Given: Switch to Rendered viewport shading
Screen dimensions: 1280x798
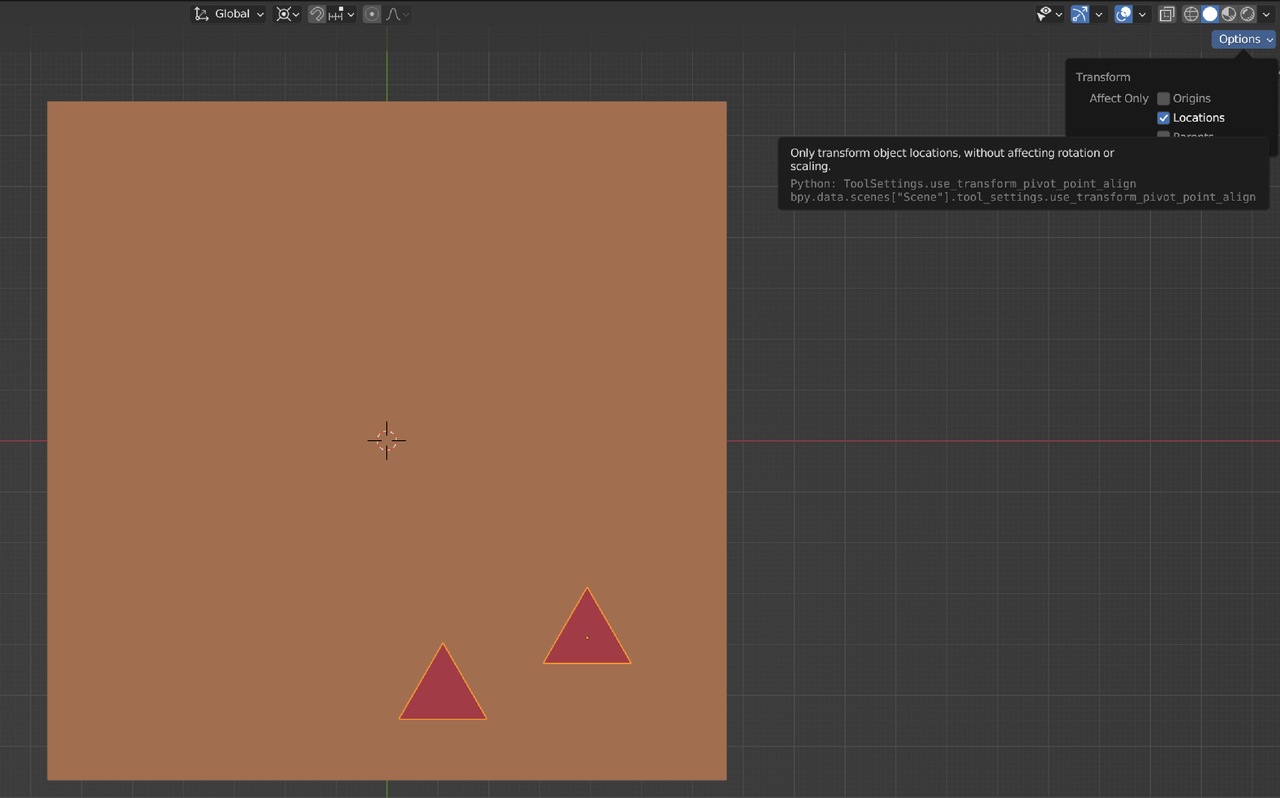Looking at the screenshot, I should coord(1248,14).
